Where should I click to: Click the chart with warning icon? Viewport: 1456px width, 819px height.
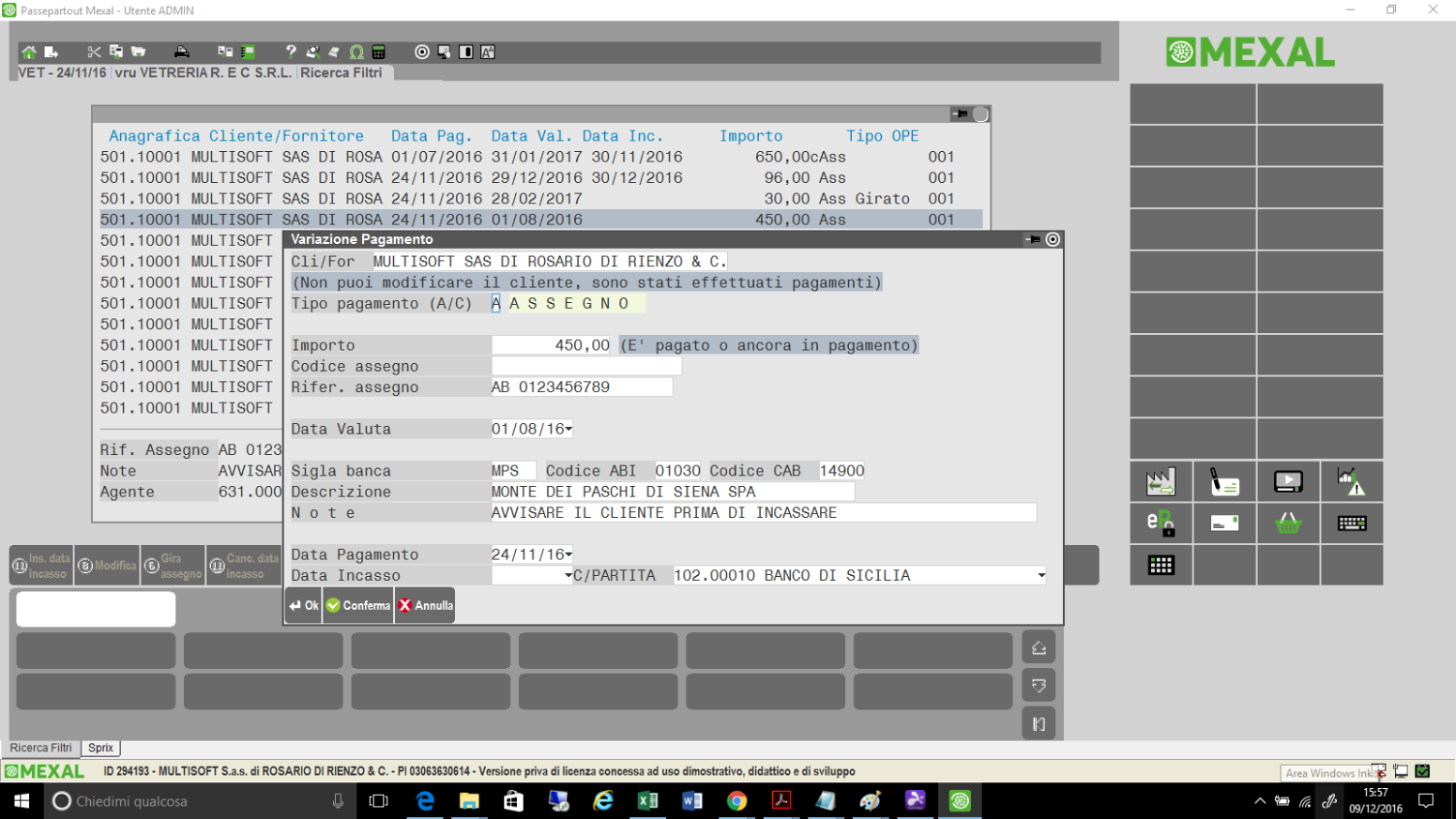1351,482
